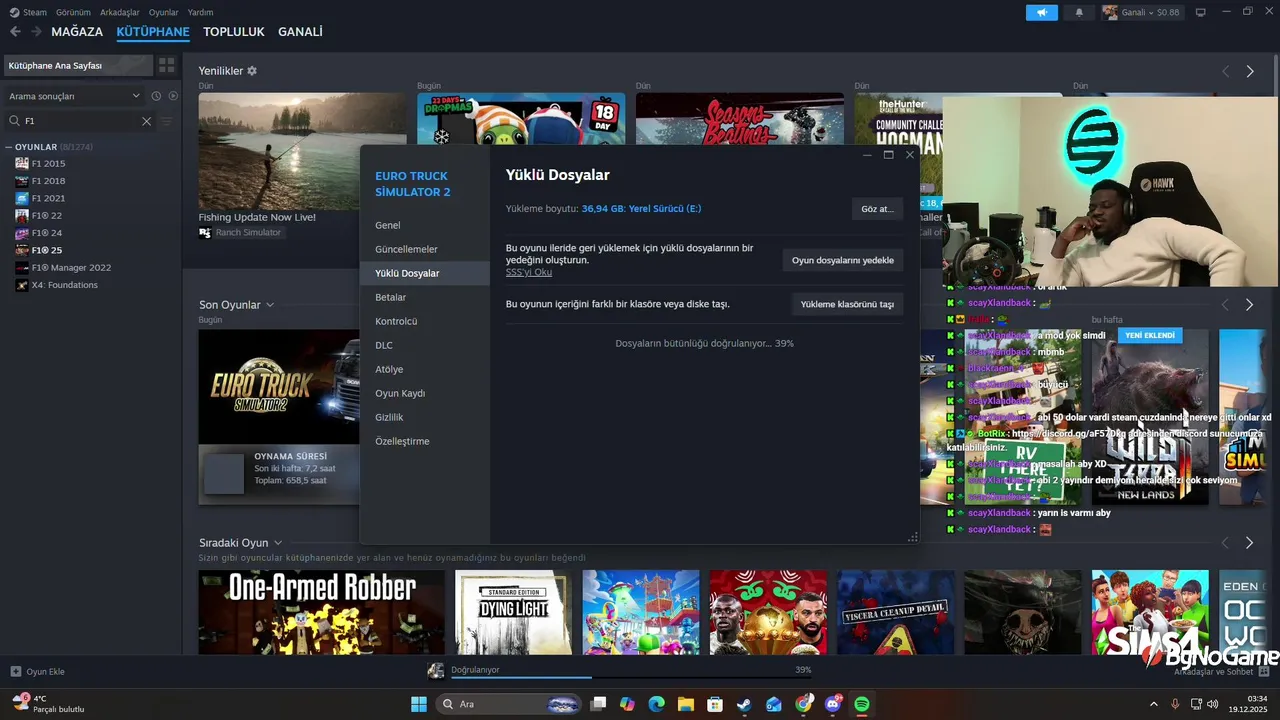Open File Explorer from the taskbar
Viewport: 1280px width, 720px height.
(x=686, y=704)
